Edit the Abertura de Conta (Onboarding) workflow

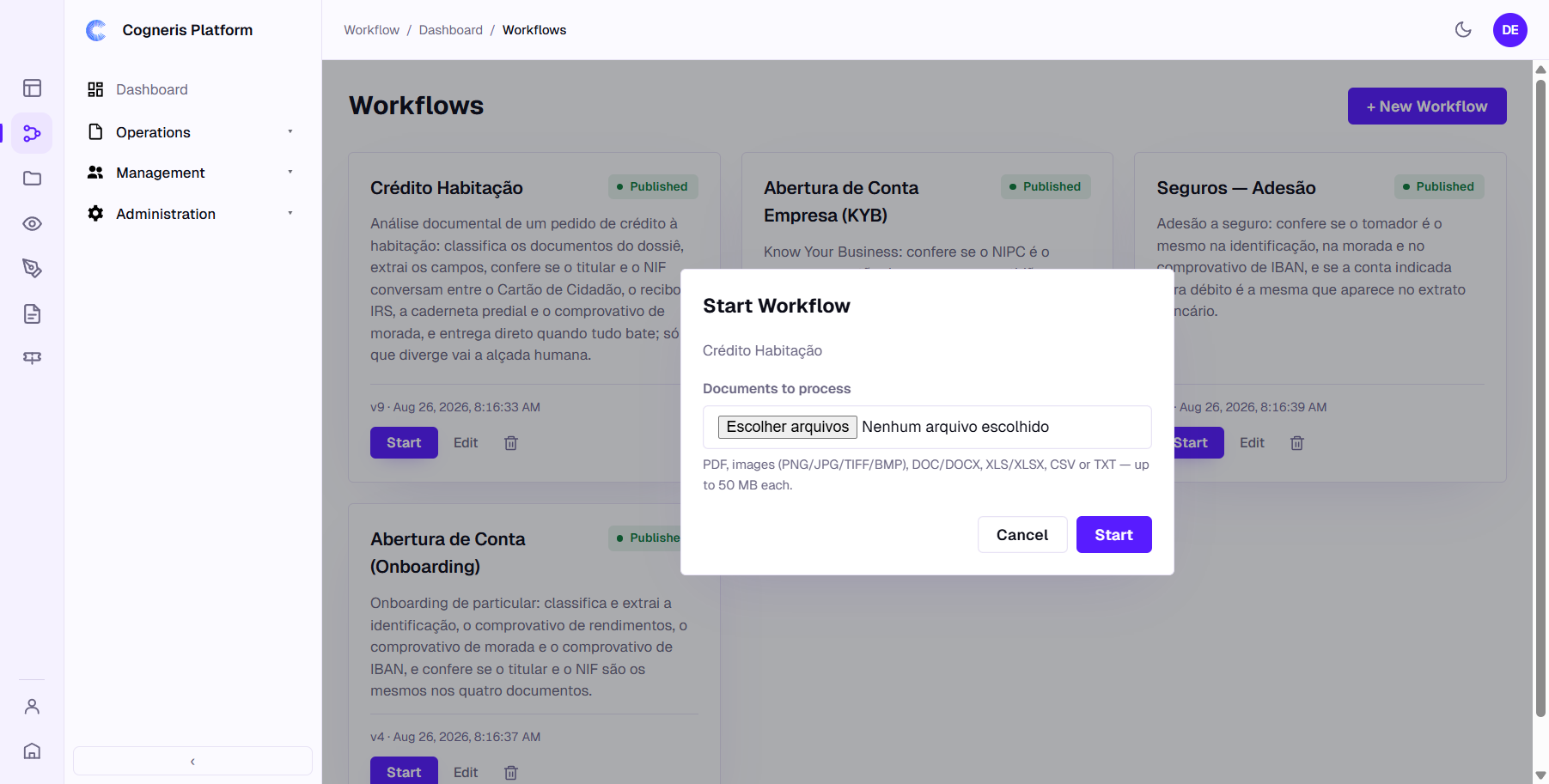click(466, 773)
